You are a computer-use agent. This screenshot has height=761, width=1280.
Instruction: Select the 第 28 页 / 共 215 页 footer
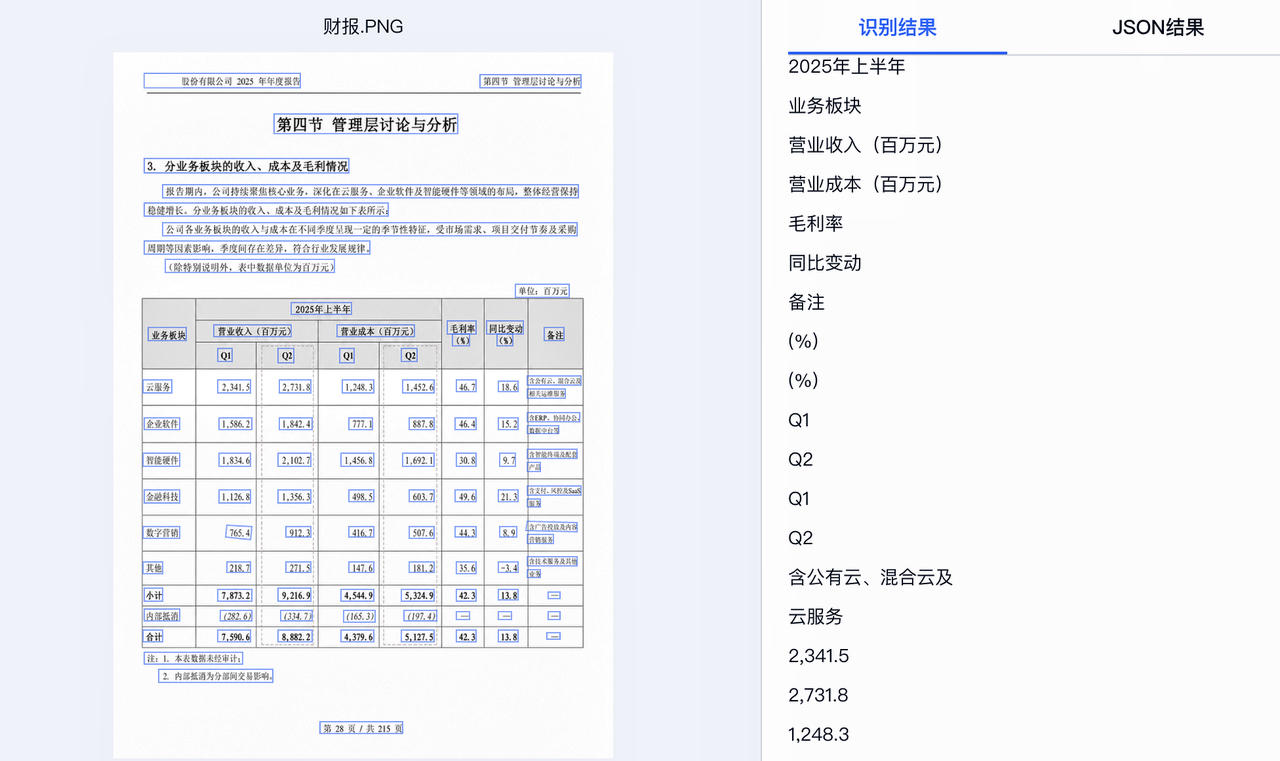362,728
